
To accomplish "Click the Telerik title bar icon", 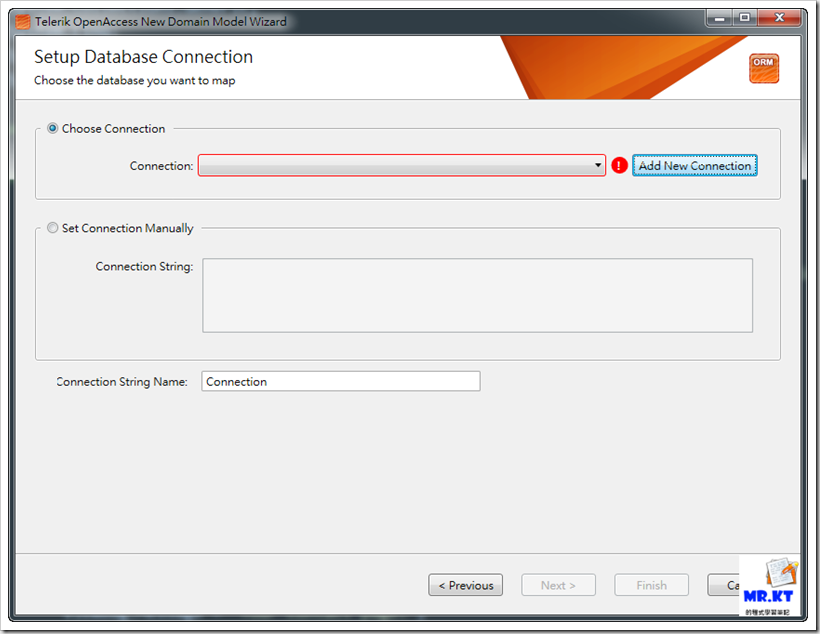I will 23,22.
